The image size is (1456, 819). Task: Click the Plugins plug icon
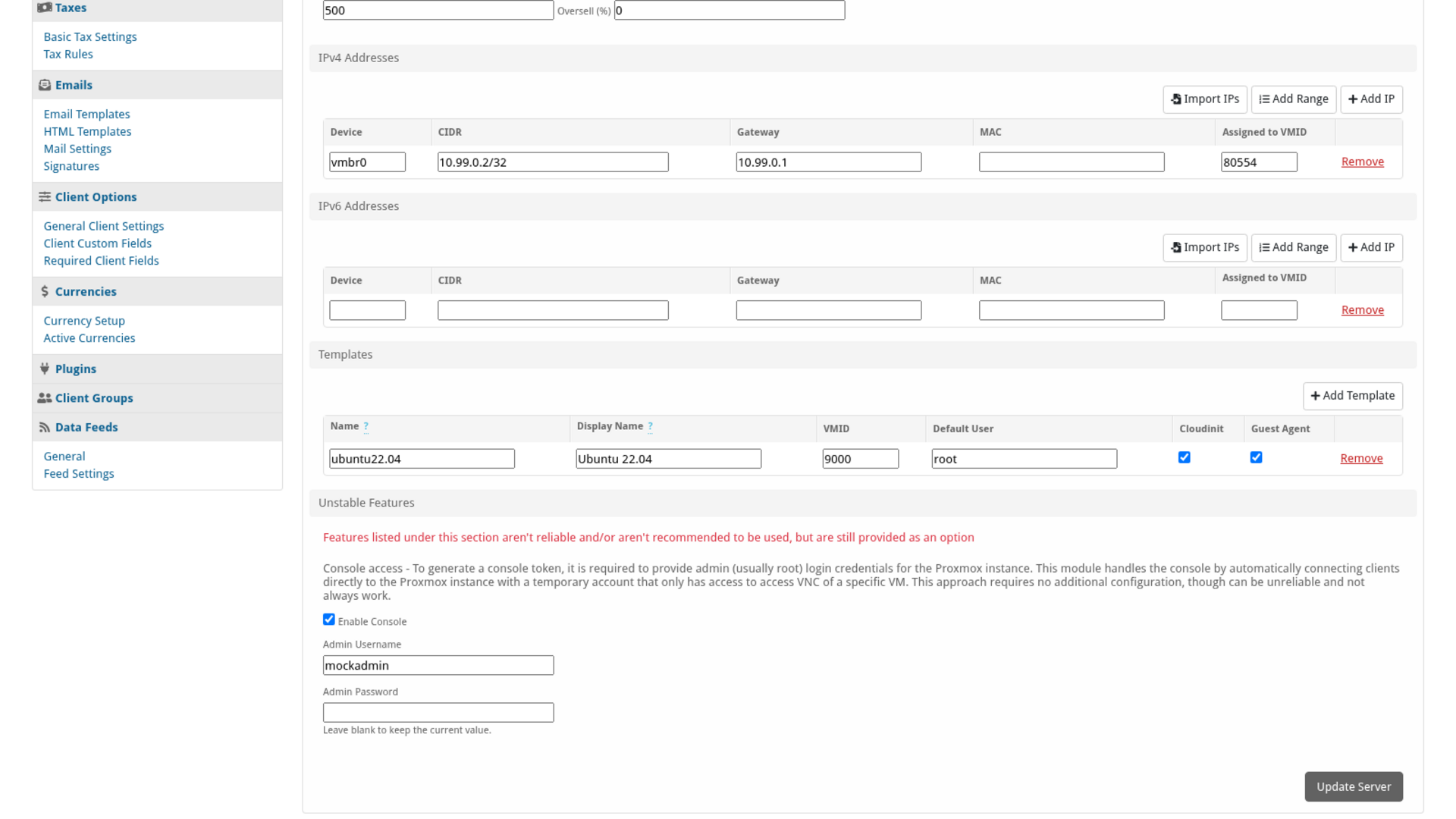(45, 369)
